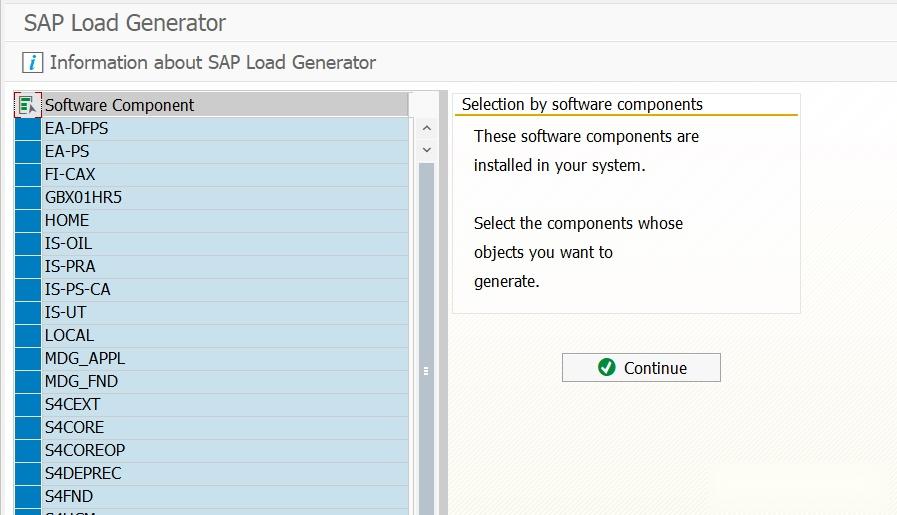Deselect the IS-OIL row selector box
897x515 pixels.
click(27, 243)
